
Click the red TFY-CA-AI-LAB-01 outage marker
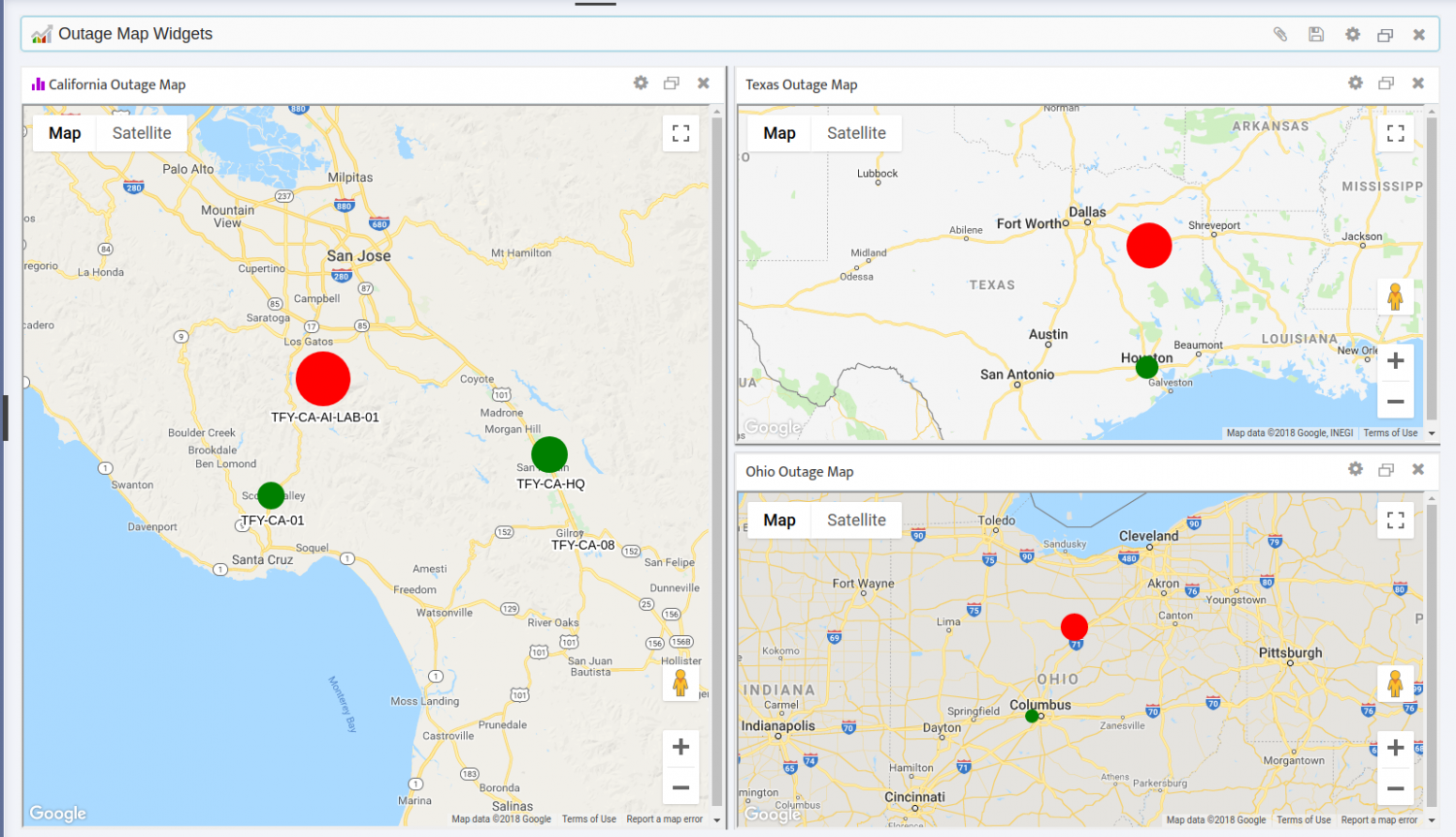(322, 378)
